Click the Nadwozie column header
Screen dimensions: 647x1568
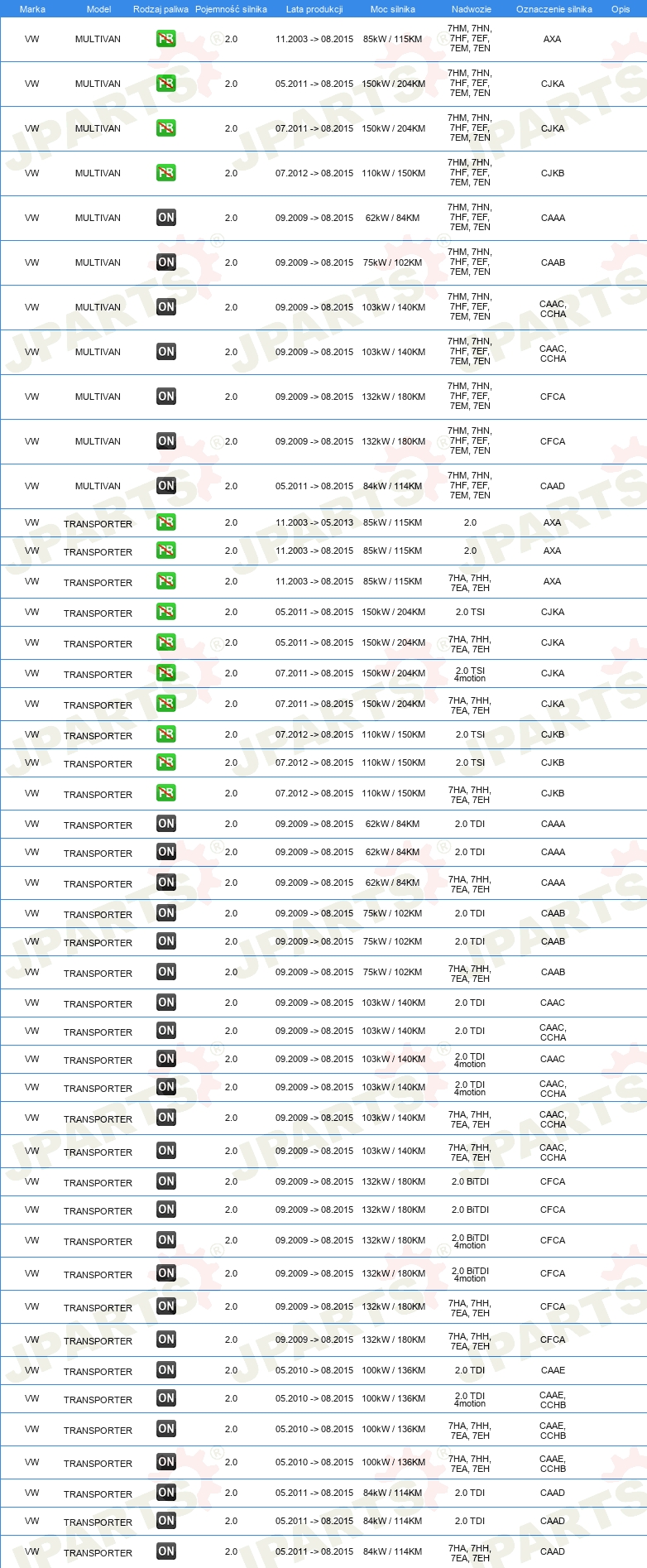tap(472, 9)
